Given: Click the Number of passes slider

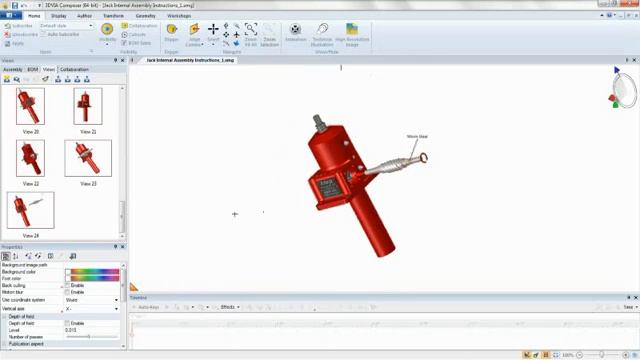Looking at the screenshot, I should coord(92,337).
